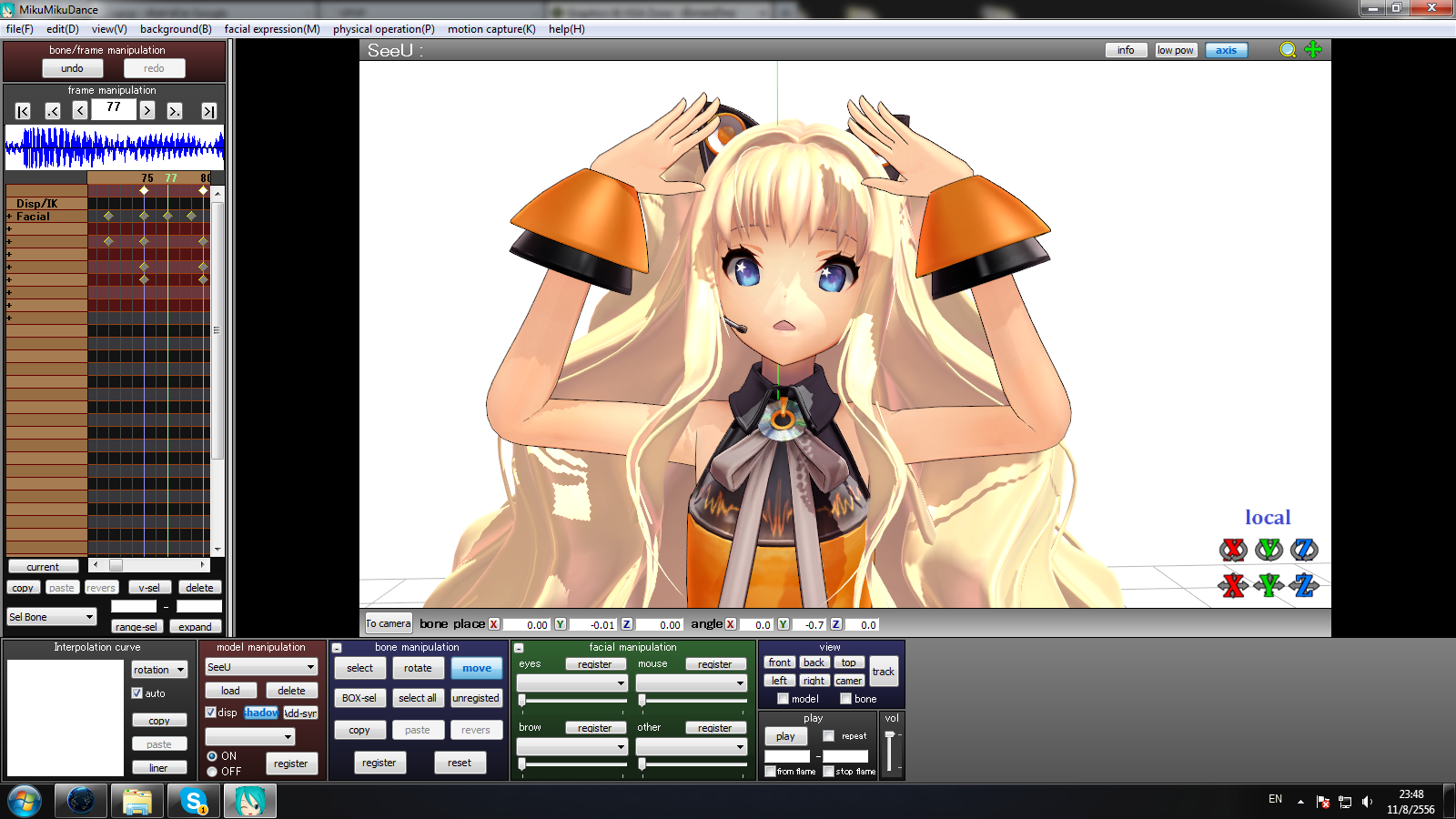1456x819 pixels.
Task: Open the Sel Bone dropdown
Action: pyautogui.click(x=52, y=617)
